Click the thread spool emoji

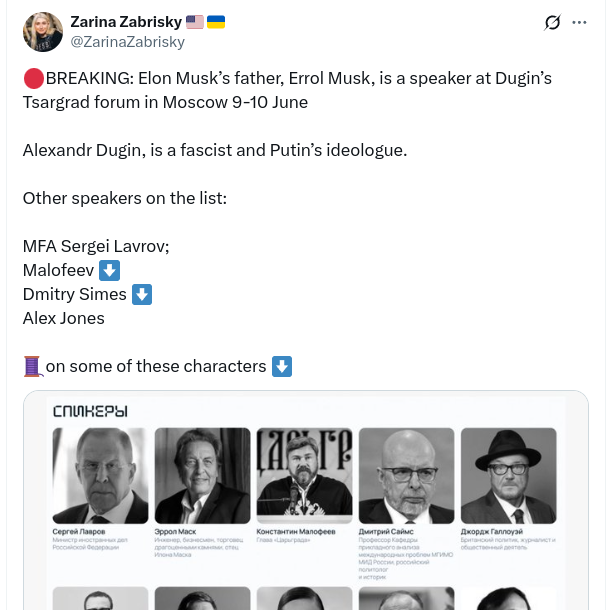coord(33,366)
